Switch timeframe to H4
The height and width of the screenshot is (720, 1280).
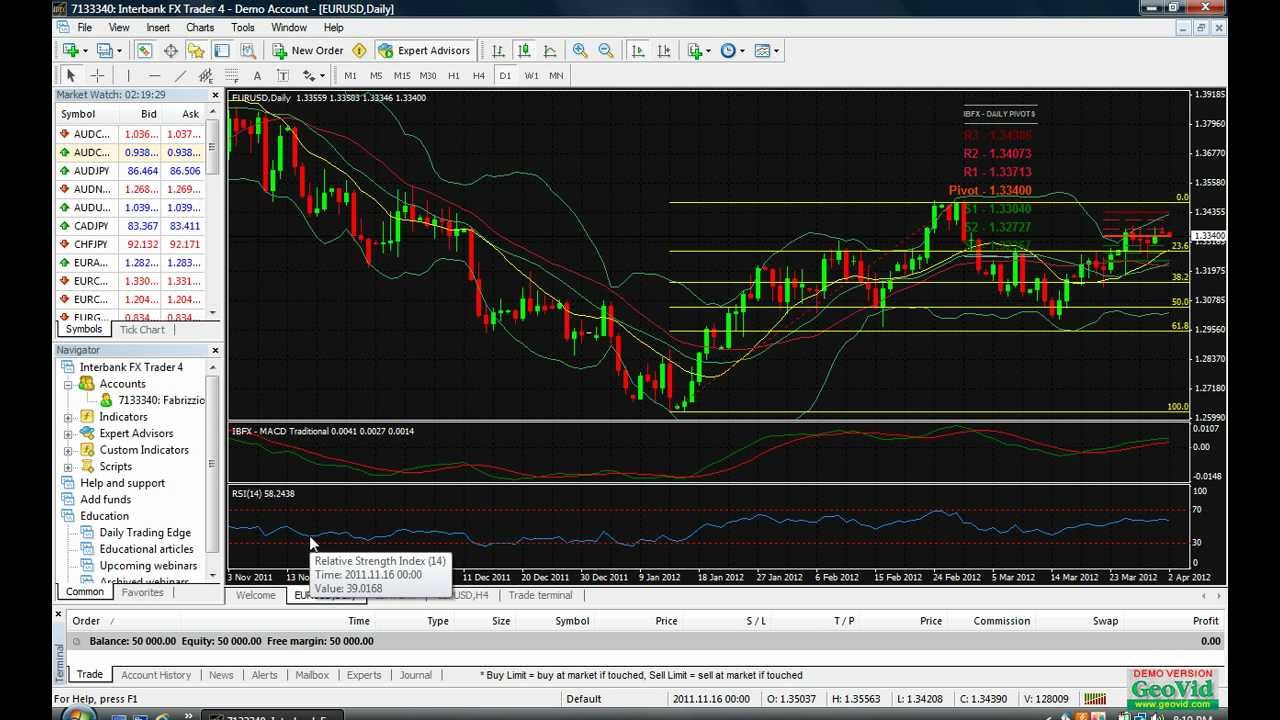(479, 75)
